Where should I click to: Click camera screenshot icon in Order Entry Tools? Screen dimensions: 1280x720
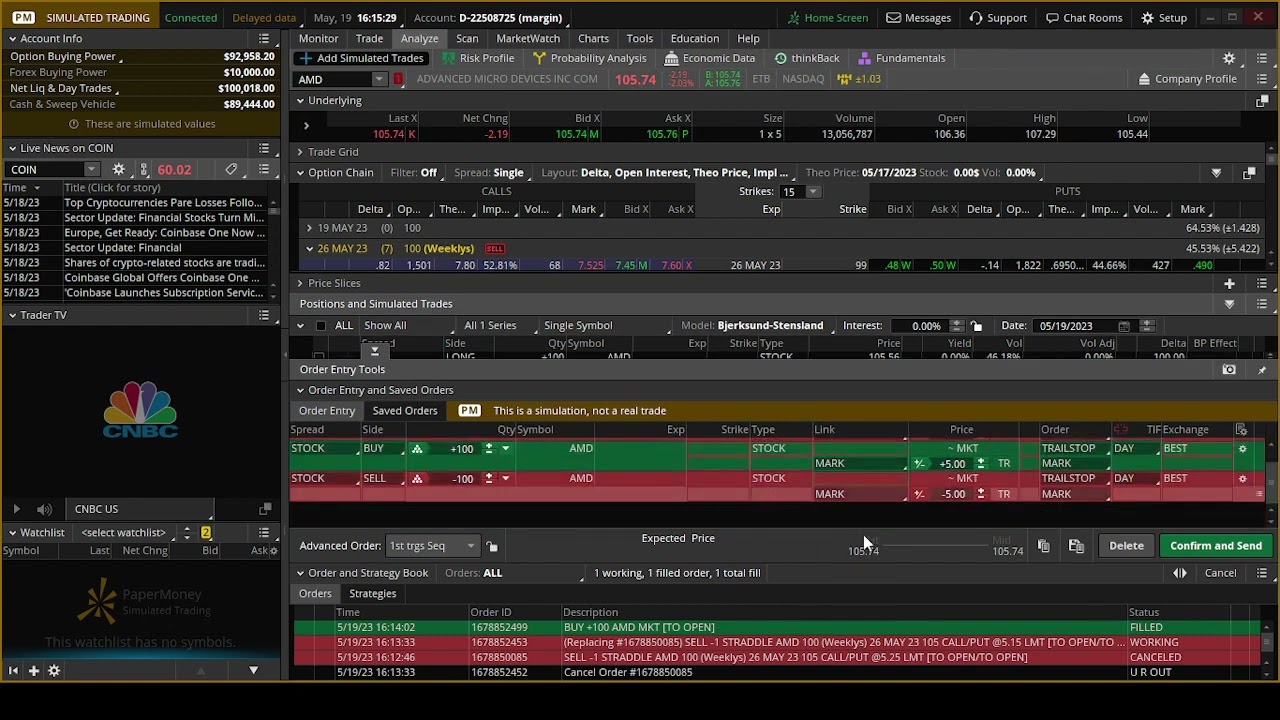pyautogui.click(x=1229, y=370)
